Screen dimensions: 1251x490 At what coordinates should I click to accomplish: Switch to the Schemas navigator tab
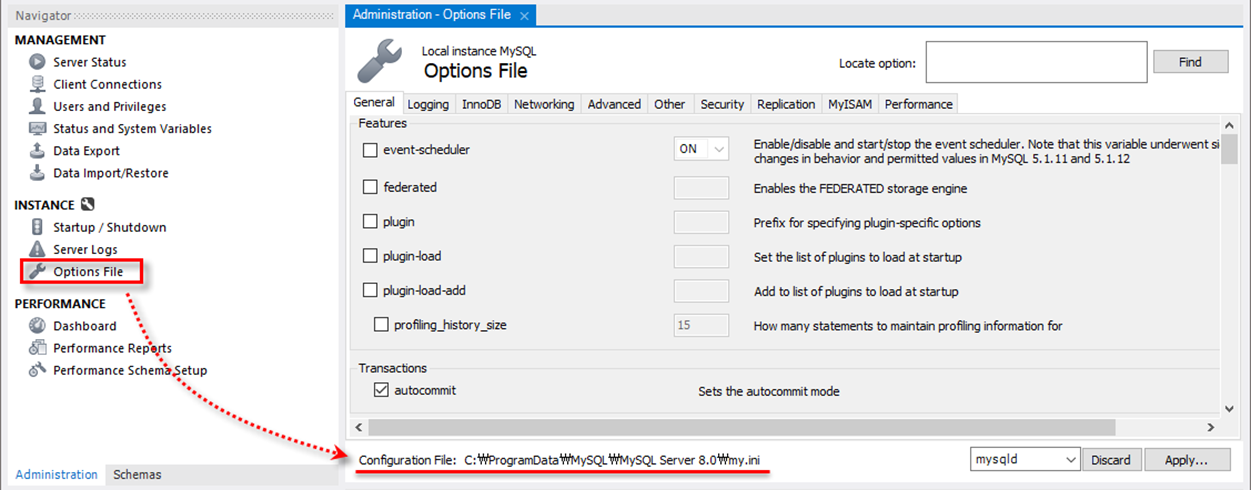coord(137,475)
